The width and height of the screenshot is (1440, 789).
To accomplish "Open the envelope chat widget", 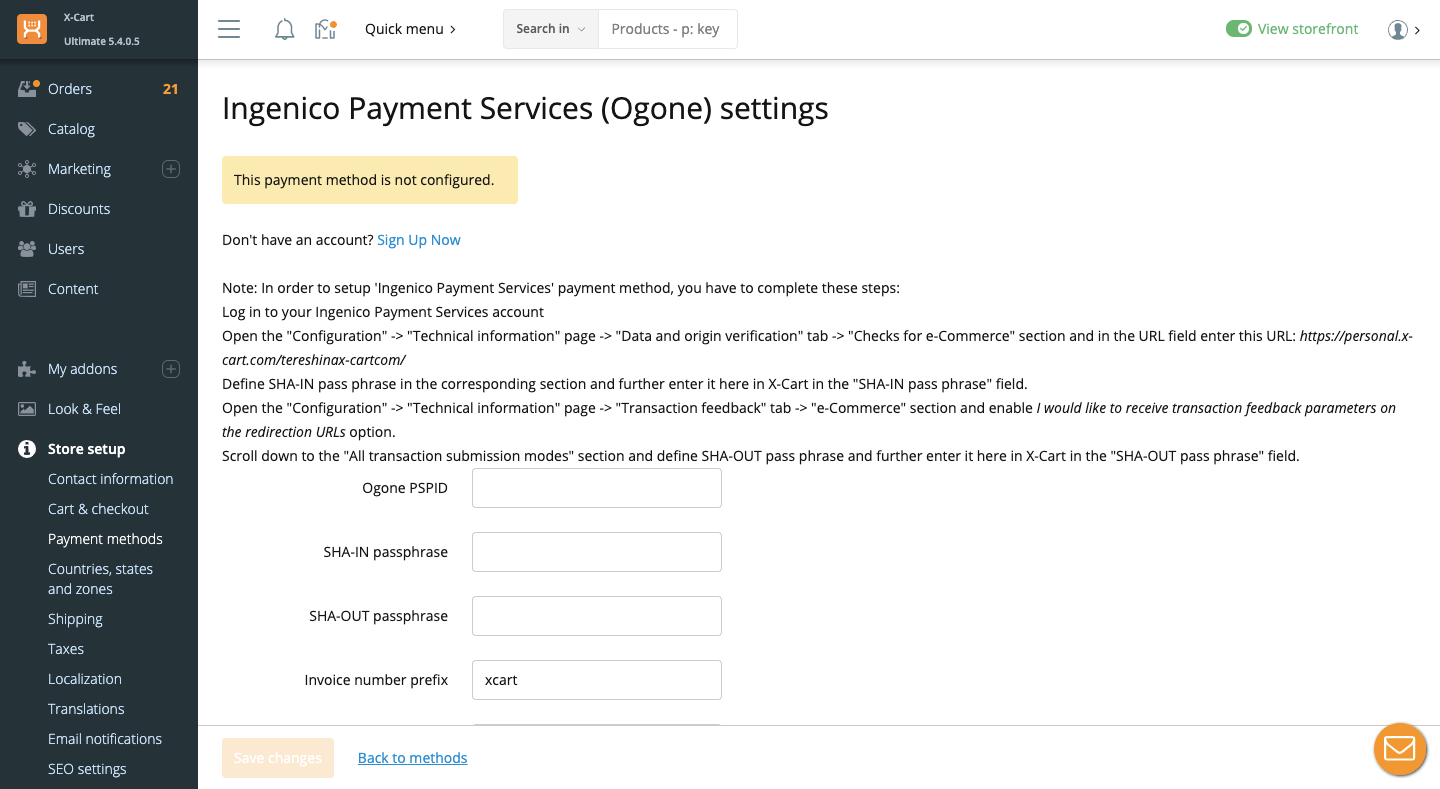I will (x=1399, y=749).
